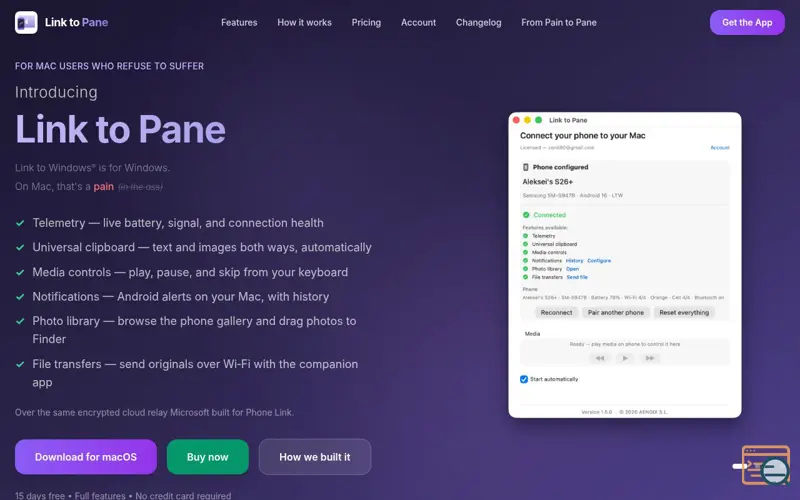The height and width of the screenshot is (500, 800).
Task: Click the encrypted cloud relay sentence
Action: tap(154, 412)
